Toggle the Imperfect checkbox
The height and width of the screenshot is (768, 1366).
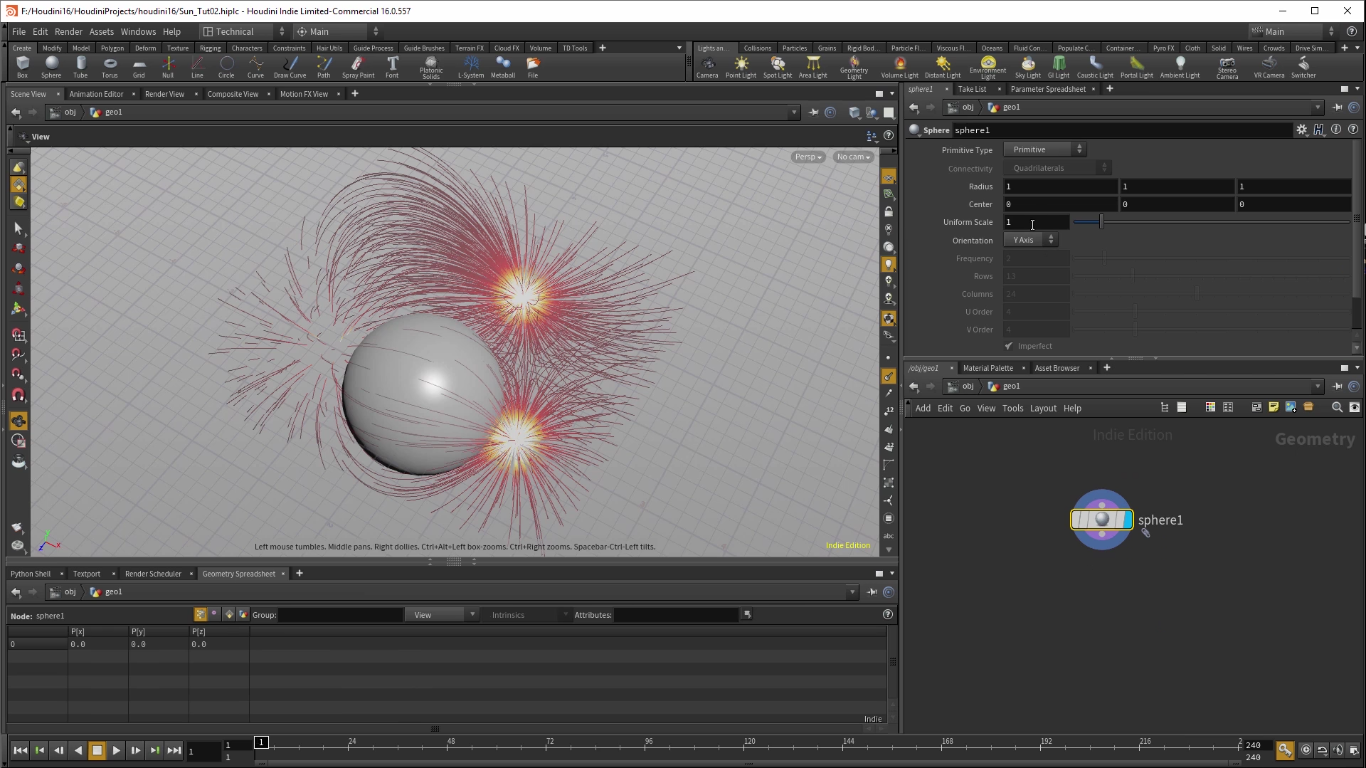coord(1008,346)
